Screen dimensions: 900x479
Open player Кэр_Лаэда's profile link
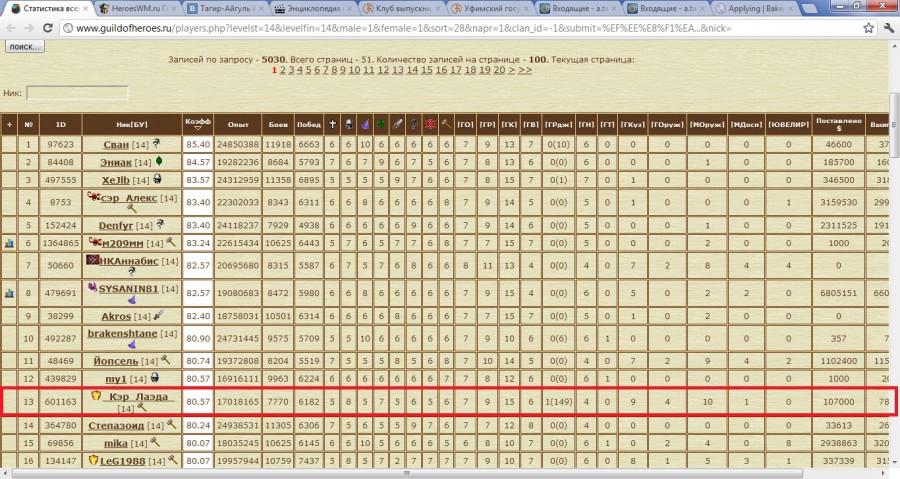pyautogui.click(x=138, y=396)
